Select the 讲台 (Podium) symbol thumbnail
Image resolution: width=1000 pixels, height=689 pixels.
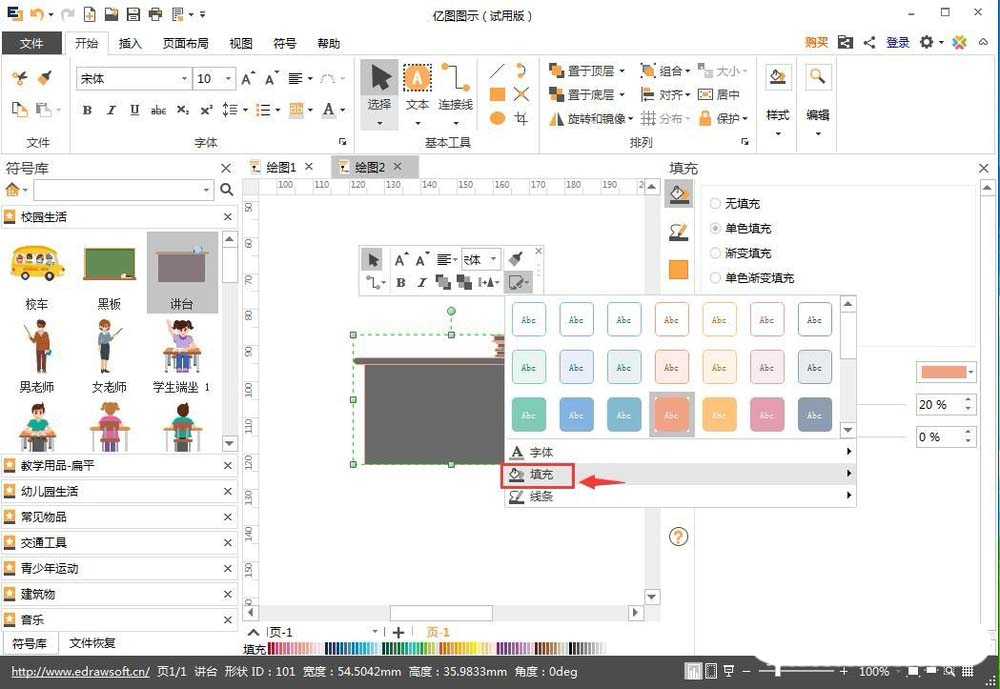coord(182,265)
